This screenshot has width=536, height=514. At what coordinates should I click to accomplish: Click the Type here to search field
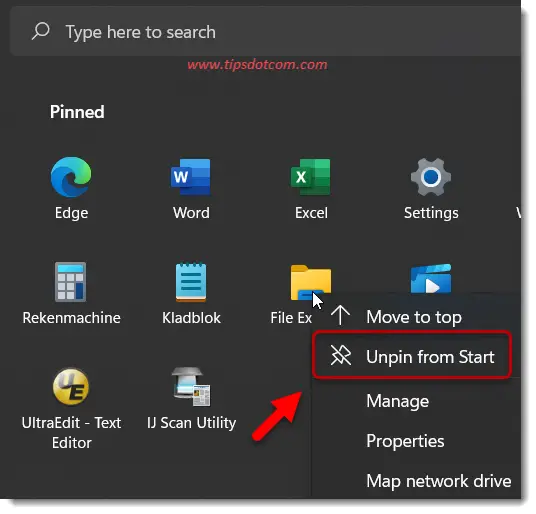pyautogui.click(x=265, y=31)
